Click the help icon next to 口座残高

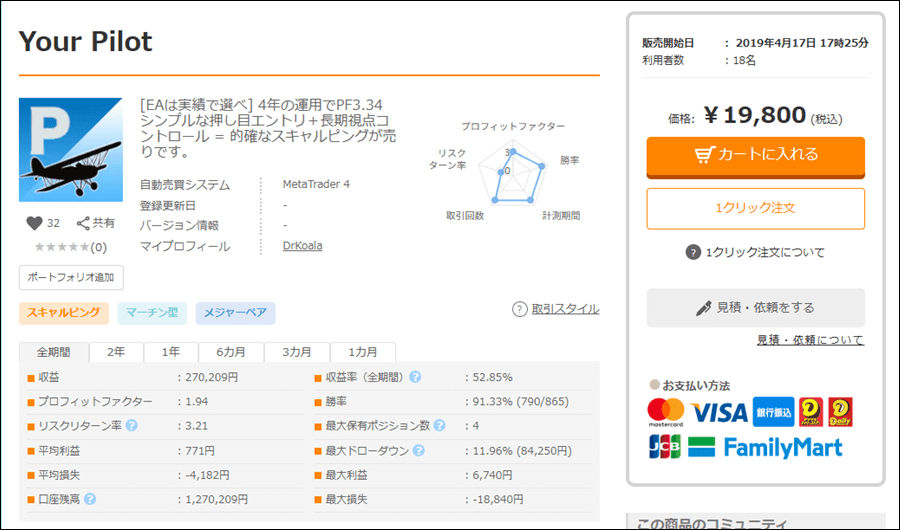click(x=90, y=498)
